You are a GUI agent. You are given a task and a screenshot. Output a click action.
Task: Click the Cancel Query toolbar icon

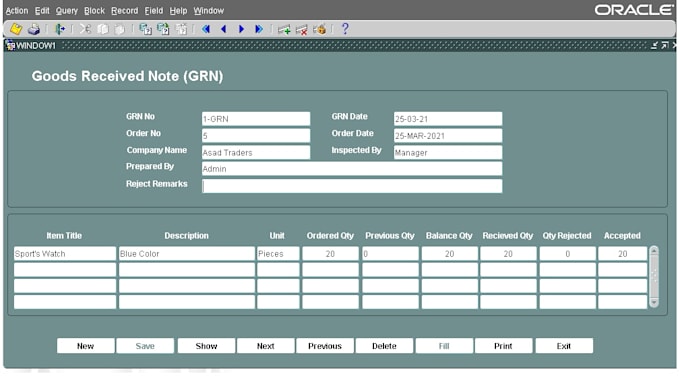(x=181, y=29)
